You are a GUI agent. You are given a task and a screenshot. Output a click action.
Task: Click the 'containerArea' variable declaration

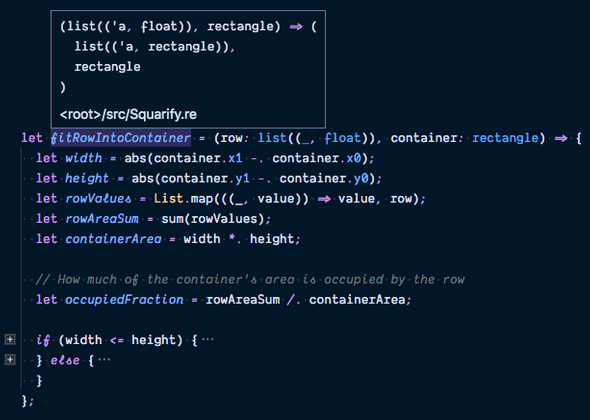[x=113, y=239]
